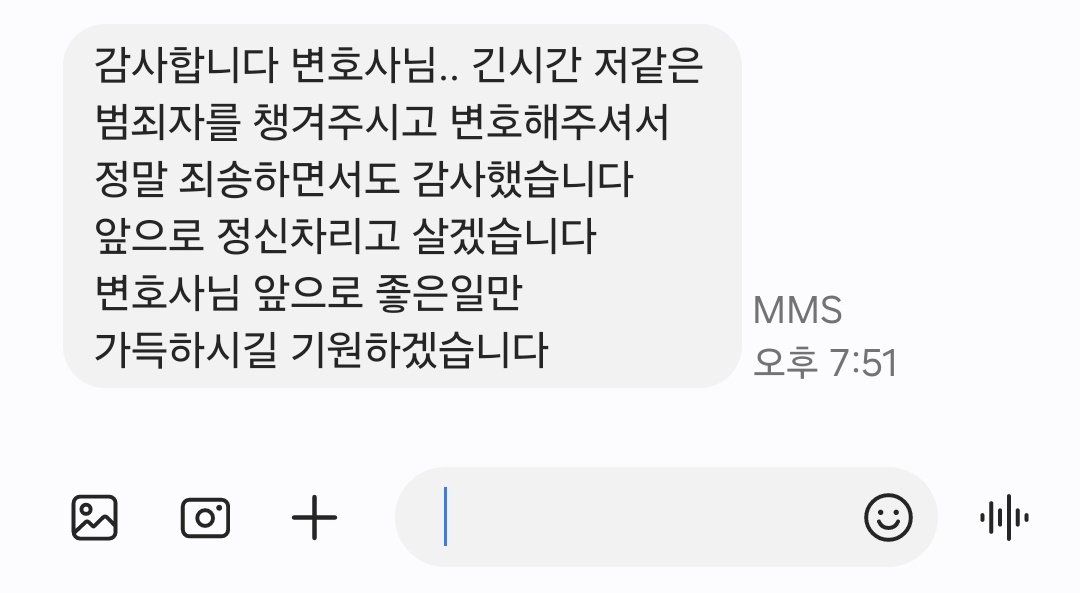1080x593 pixels.
Task: Click the MMS label beside the message
Action: tap(798, 310)
